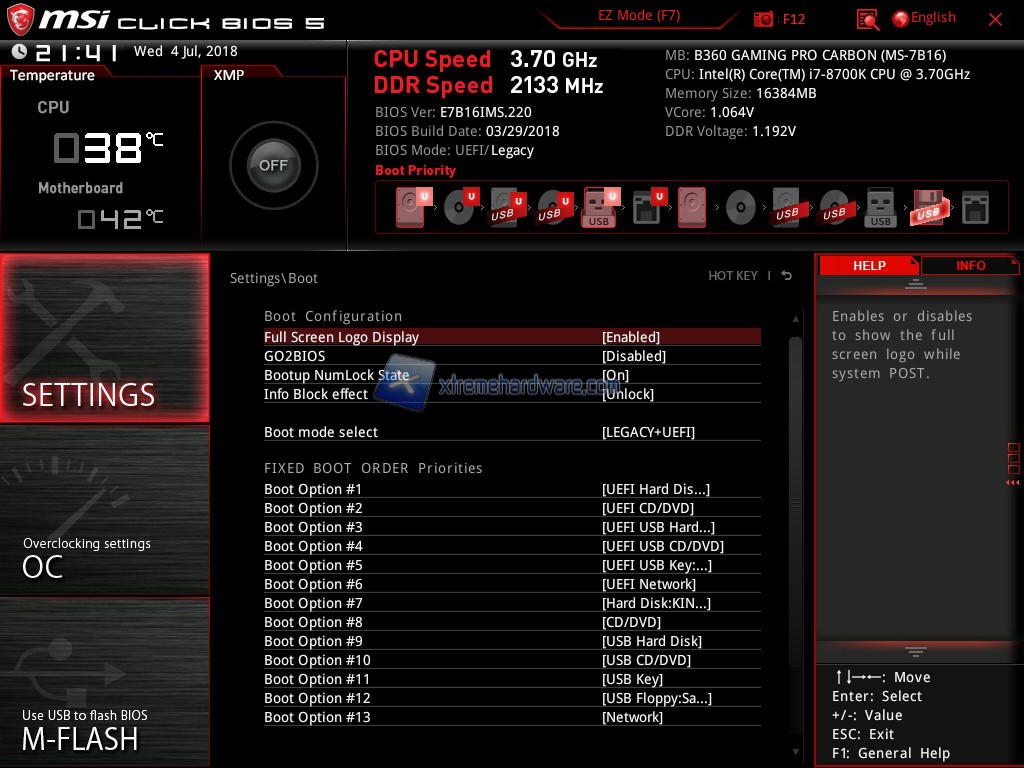Click the globe icon beside English
The width and height of the screenshot is (1024, 768).
900,18
